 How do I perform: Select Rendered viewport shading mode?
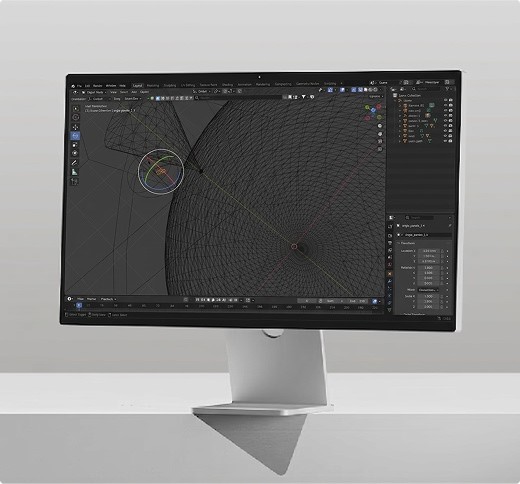[375, 89]
